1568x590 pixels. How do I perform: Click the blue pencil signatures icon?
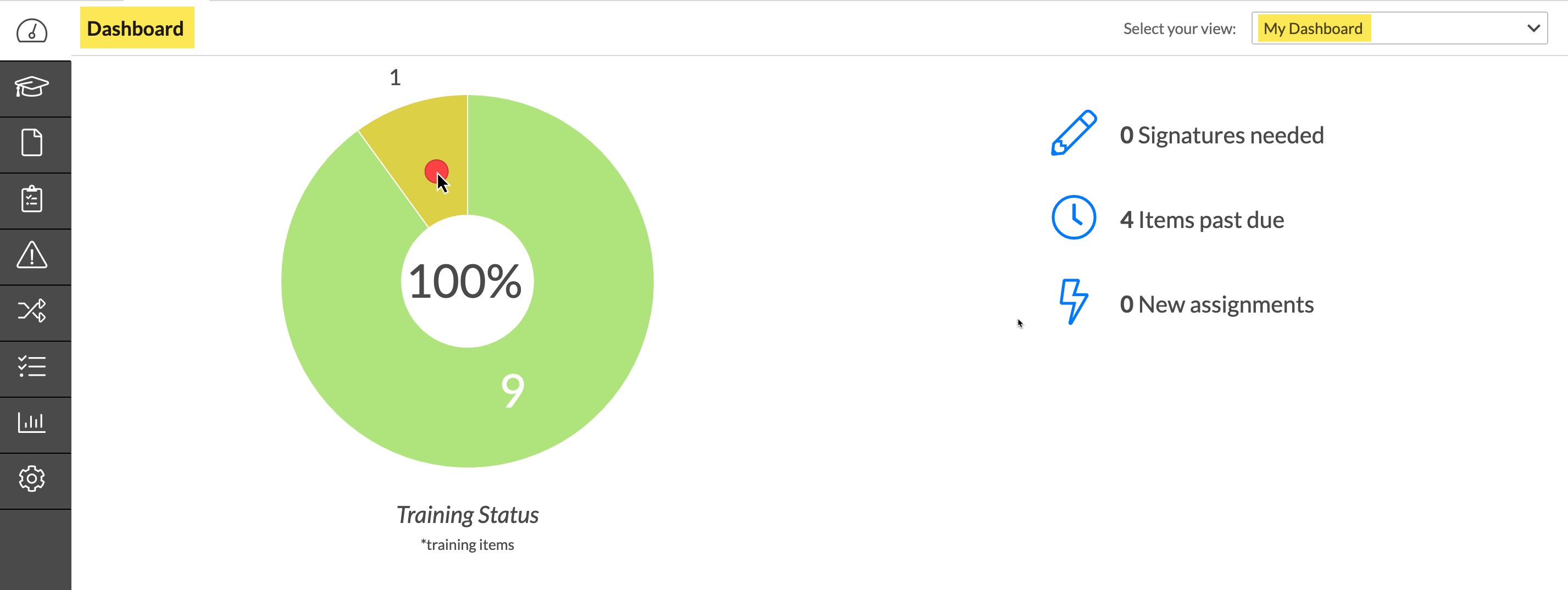(1074, 133)
